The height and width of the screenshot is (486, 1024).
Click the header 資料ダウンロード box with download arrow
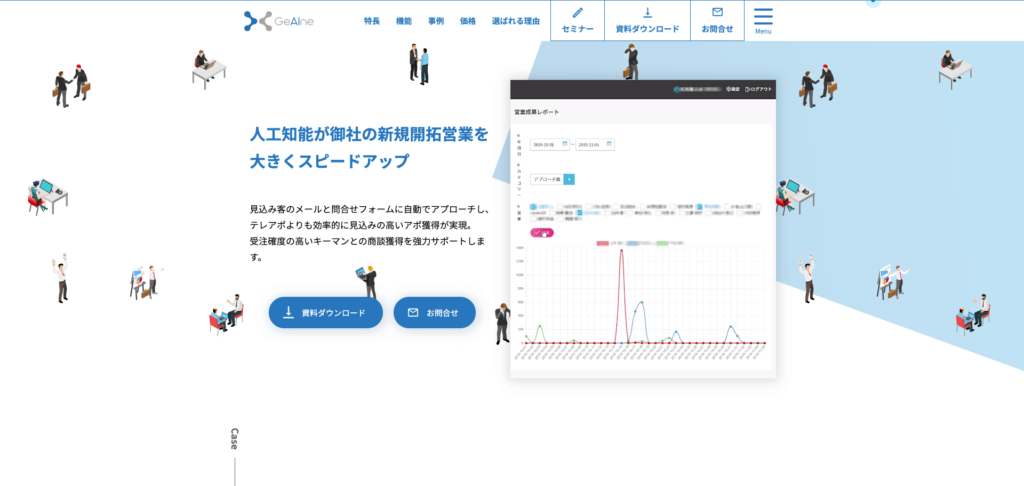[x=647, y=20]
